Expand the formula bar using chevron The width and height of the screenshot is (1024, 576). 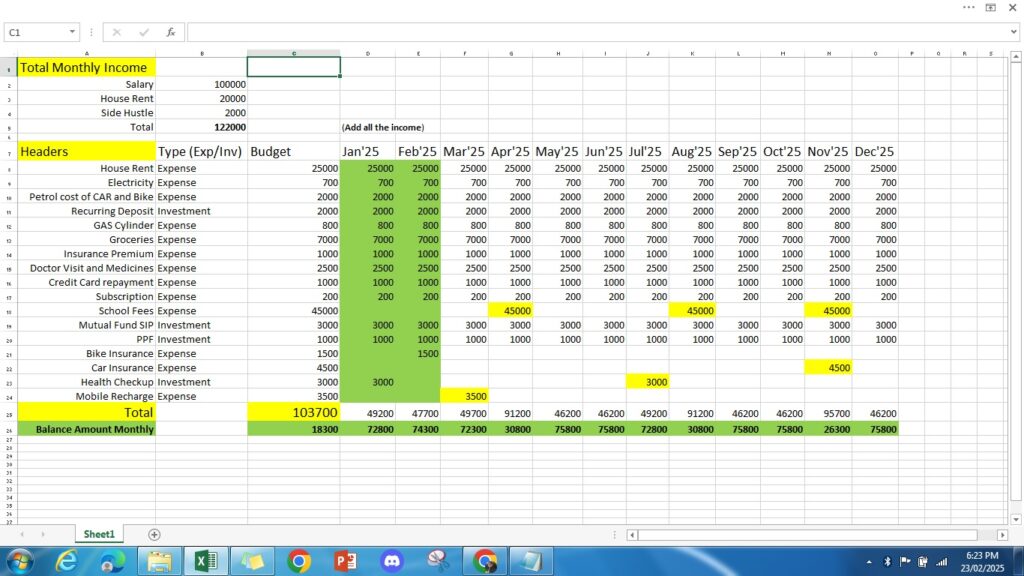tap(1013, 32)
